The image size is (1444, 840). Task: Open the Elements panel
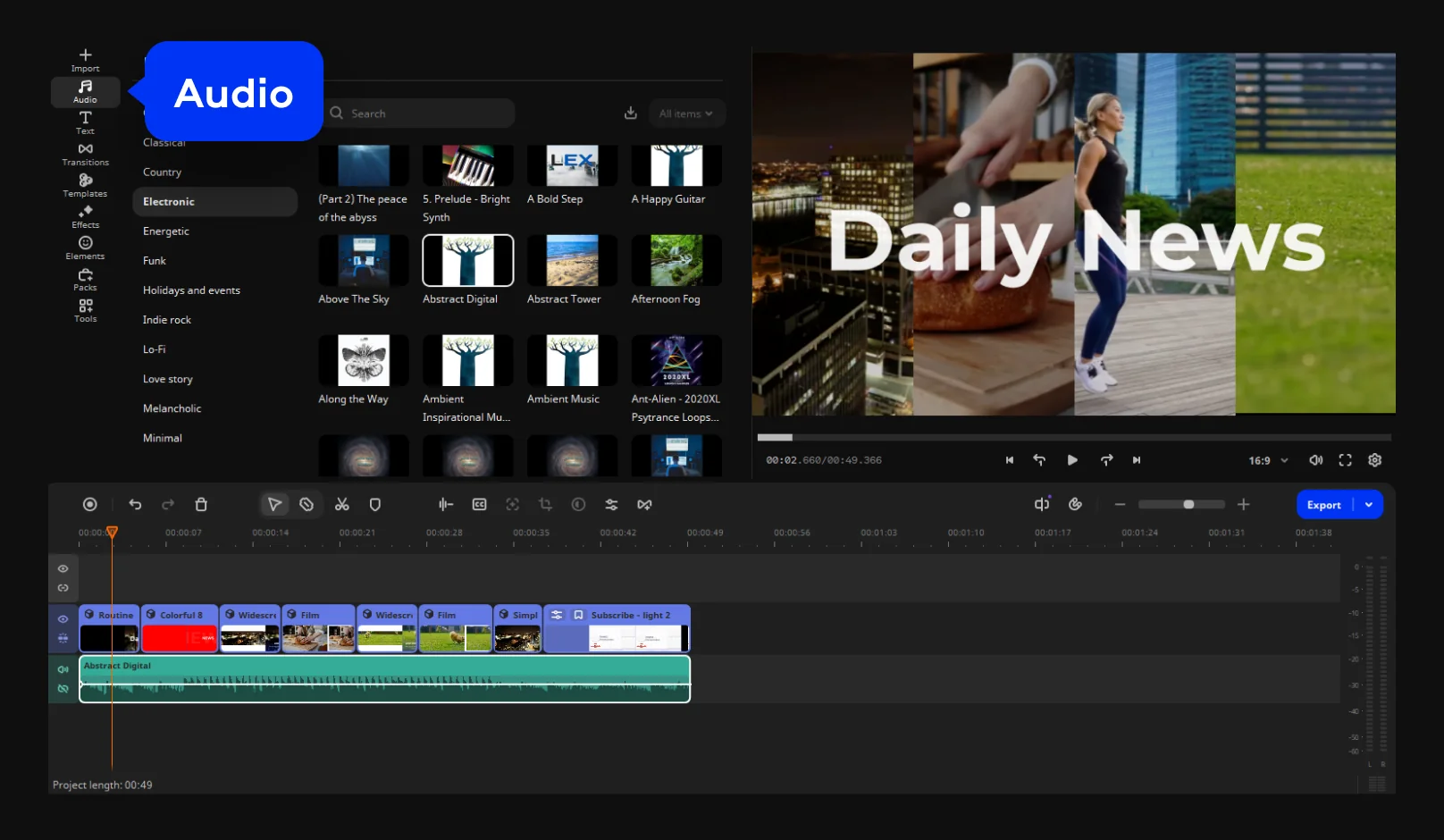85,248
